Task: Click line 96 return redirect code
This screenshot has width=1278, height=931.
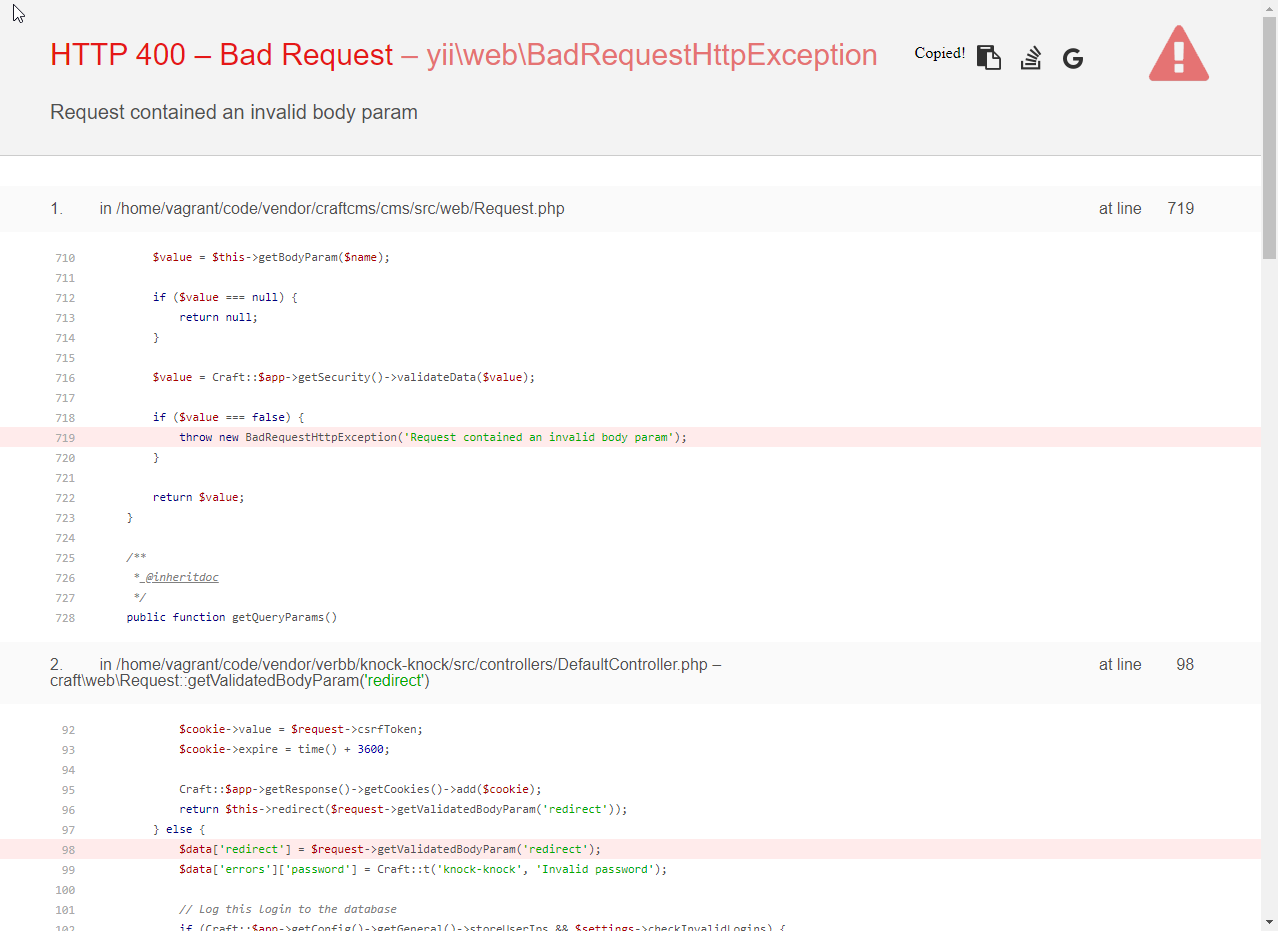Action: coord(403,809)
